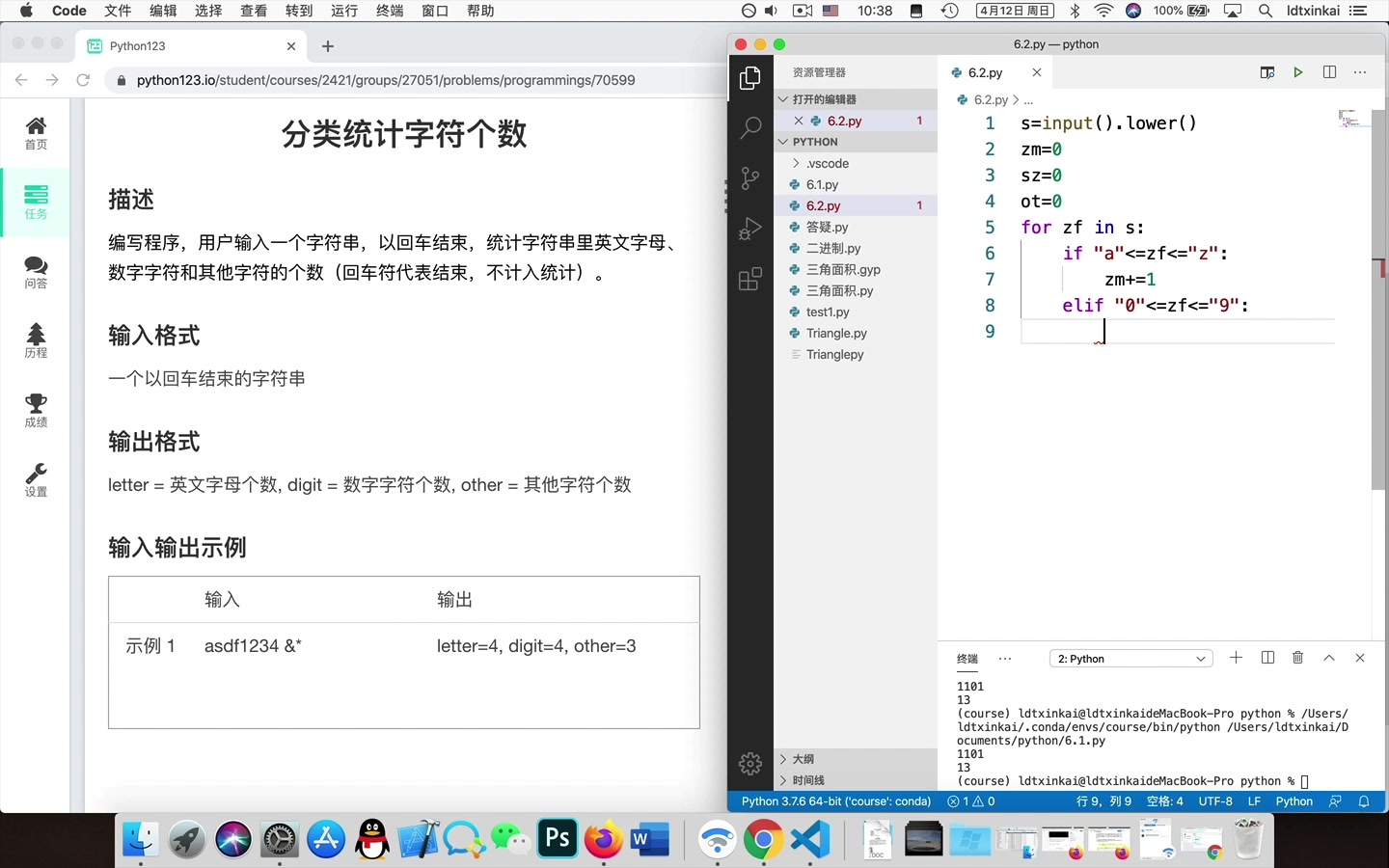Open the 问答 Q&A sidebar item
This screenshot has width=1389, height=868.
click(36, 272)
